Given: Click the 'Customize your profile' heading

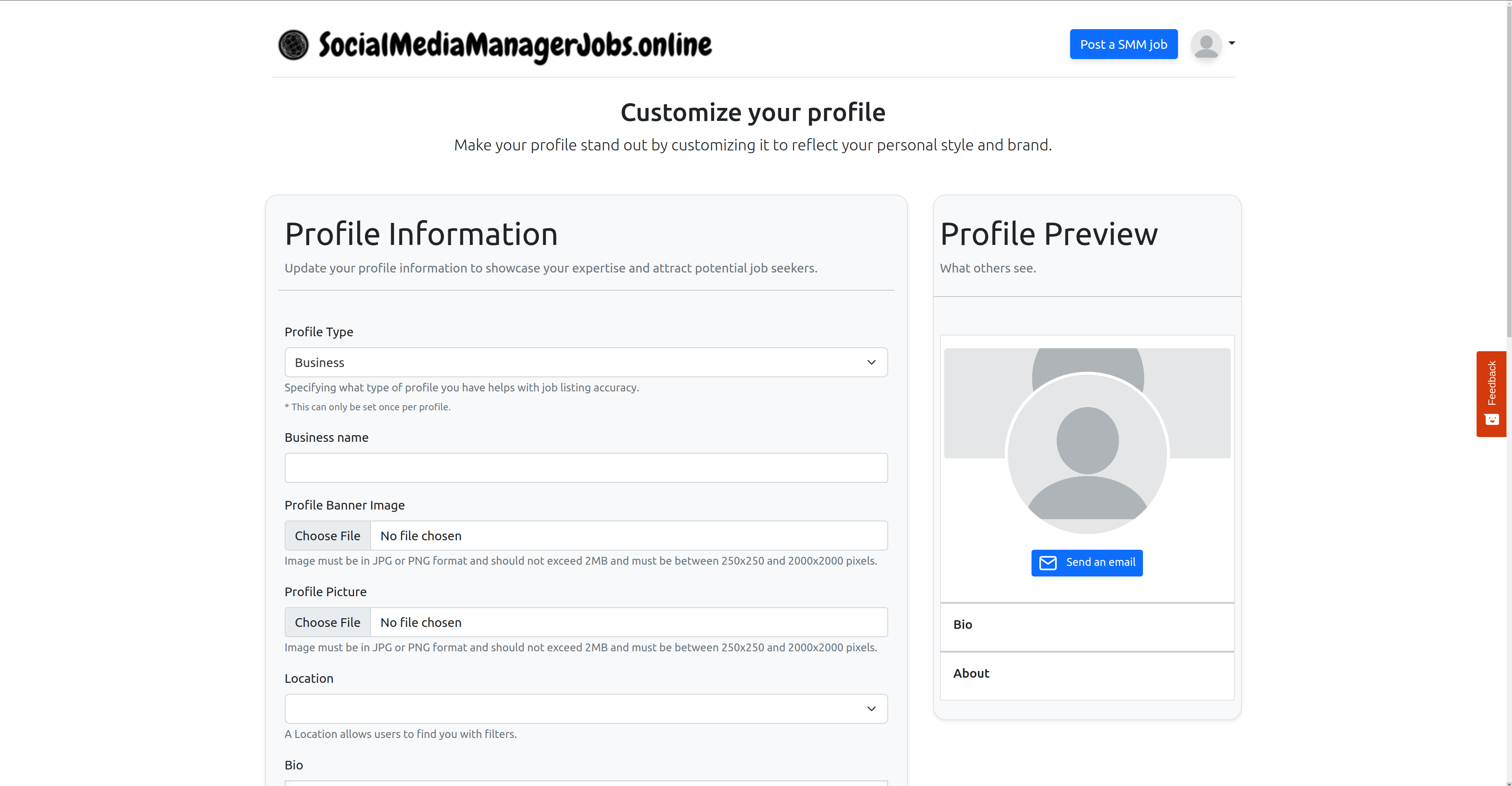Looking at the screenshot, I should point(753,112).
